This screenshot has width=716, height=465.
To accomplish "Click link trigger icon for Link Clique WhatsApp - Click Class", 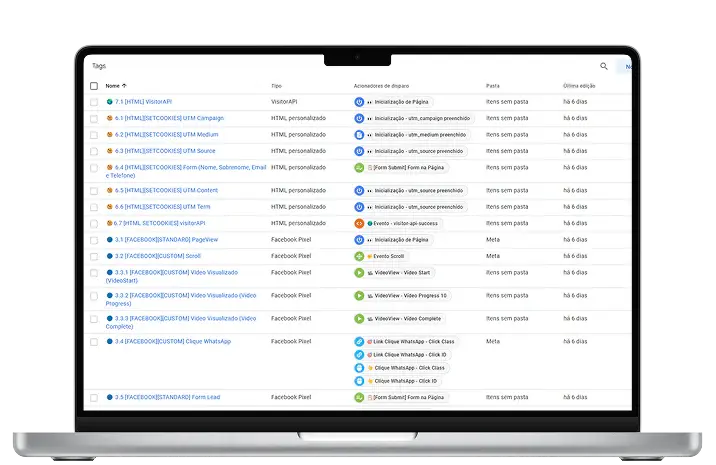I will coord(359,342).
